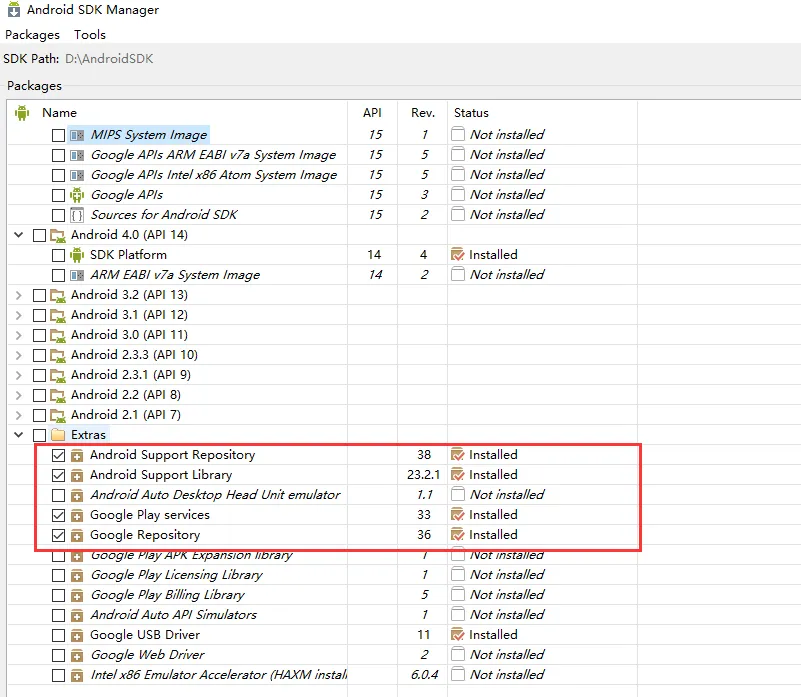801x697 pixels.
Task: Click Android Auto API Simulators package icon
Action: click(x=77, y=615)
